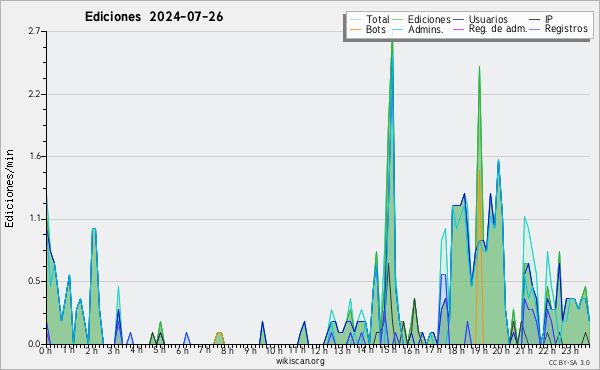Click the '18 h' x-axis tick label
This screenshot has width=600, height=370.
coord(456,351)
